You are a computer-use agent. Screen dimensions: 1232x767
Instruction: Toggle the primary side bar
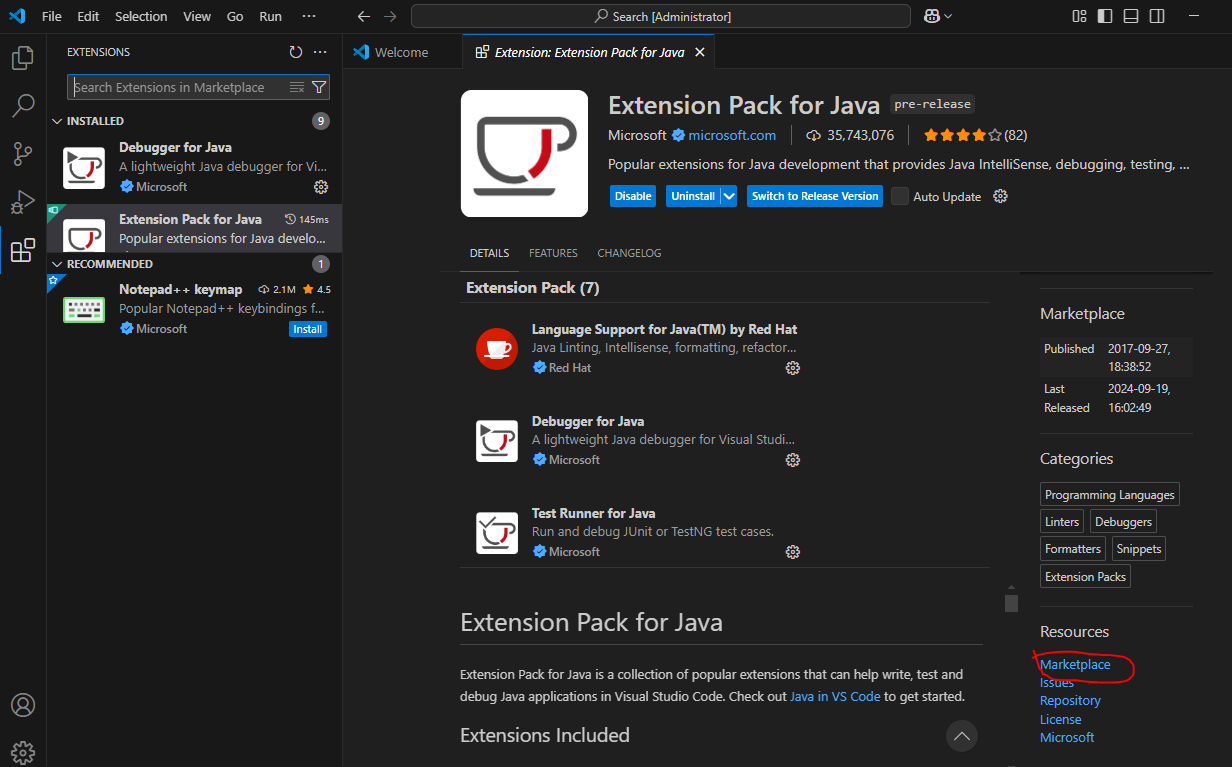[x=1105, y=16]
